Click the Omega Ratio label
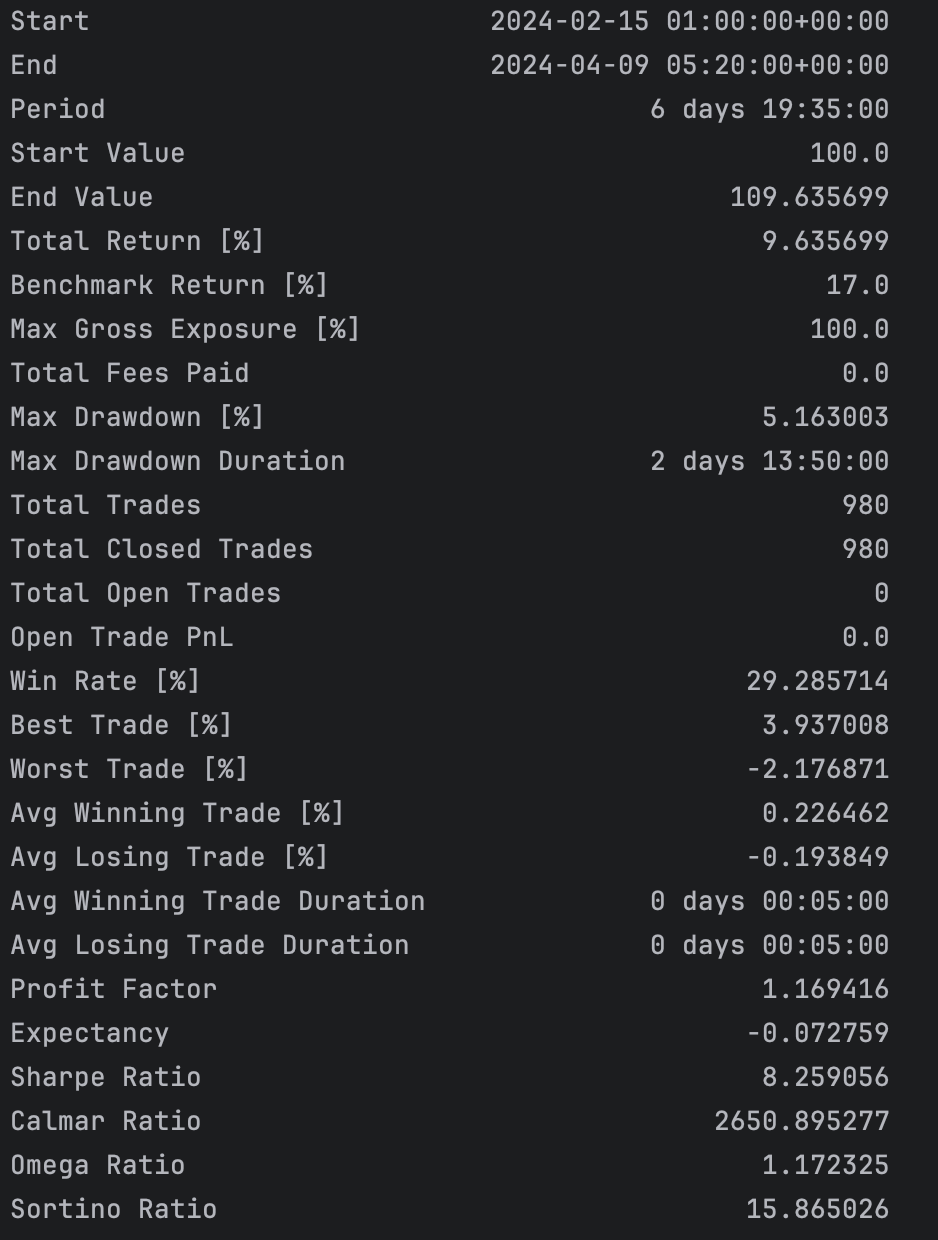 [x=97, y=1165]
